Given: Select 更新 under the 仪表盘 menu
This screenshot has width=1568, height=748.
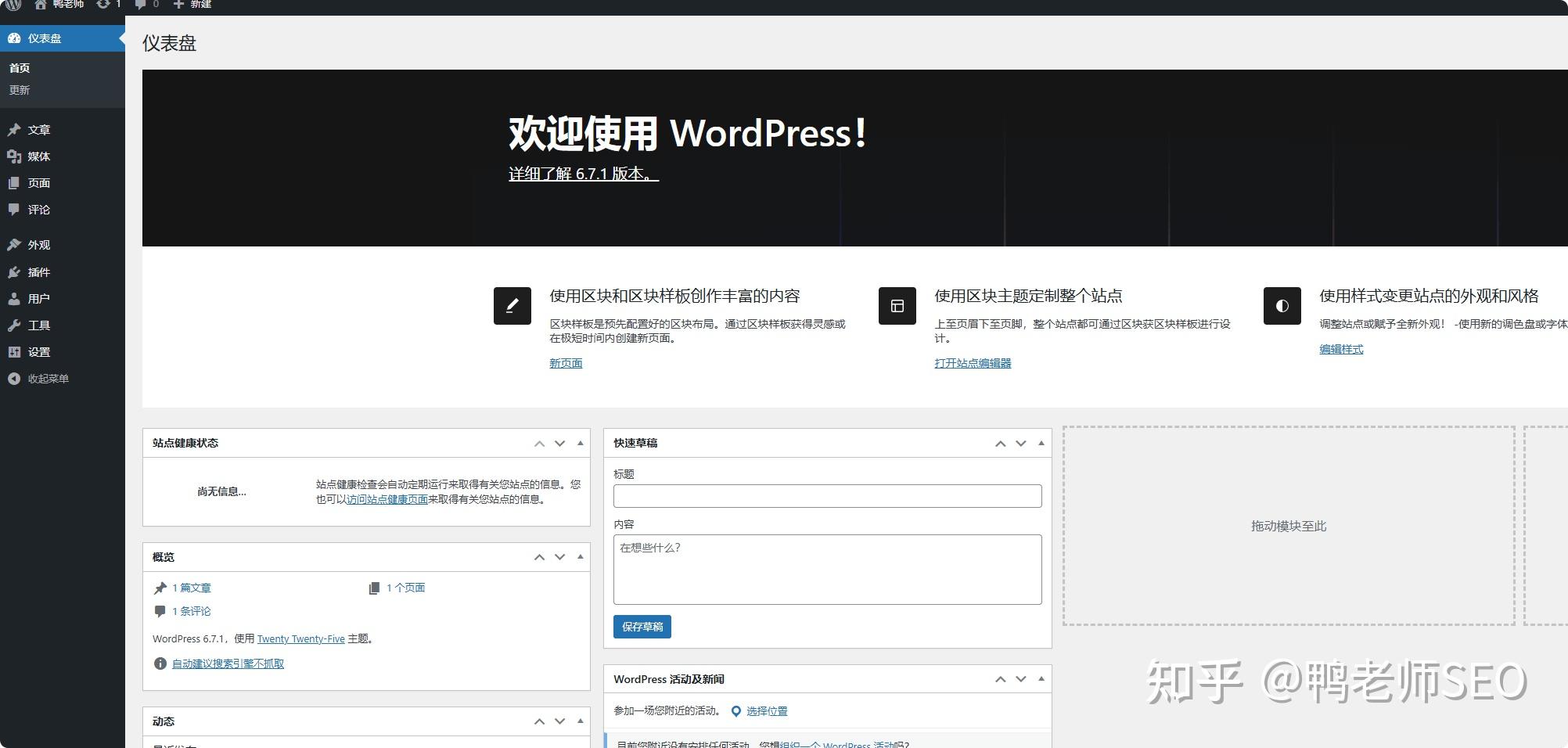Looking at the screenshot, I should click(x=20, y=89).
